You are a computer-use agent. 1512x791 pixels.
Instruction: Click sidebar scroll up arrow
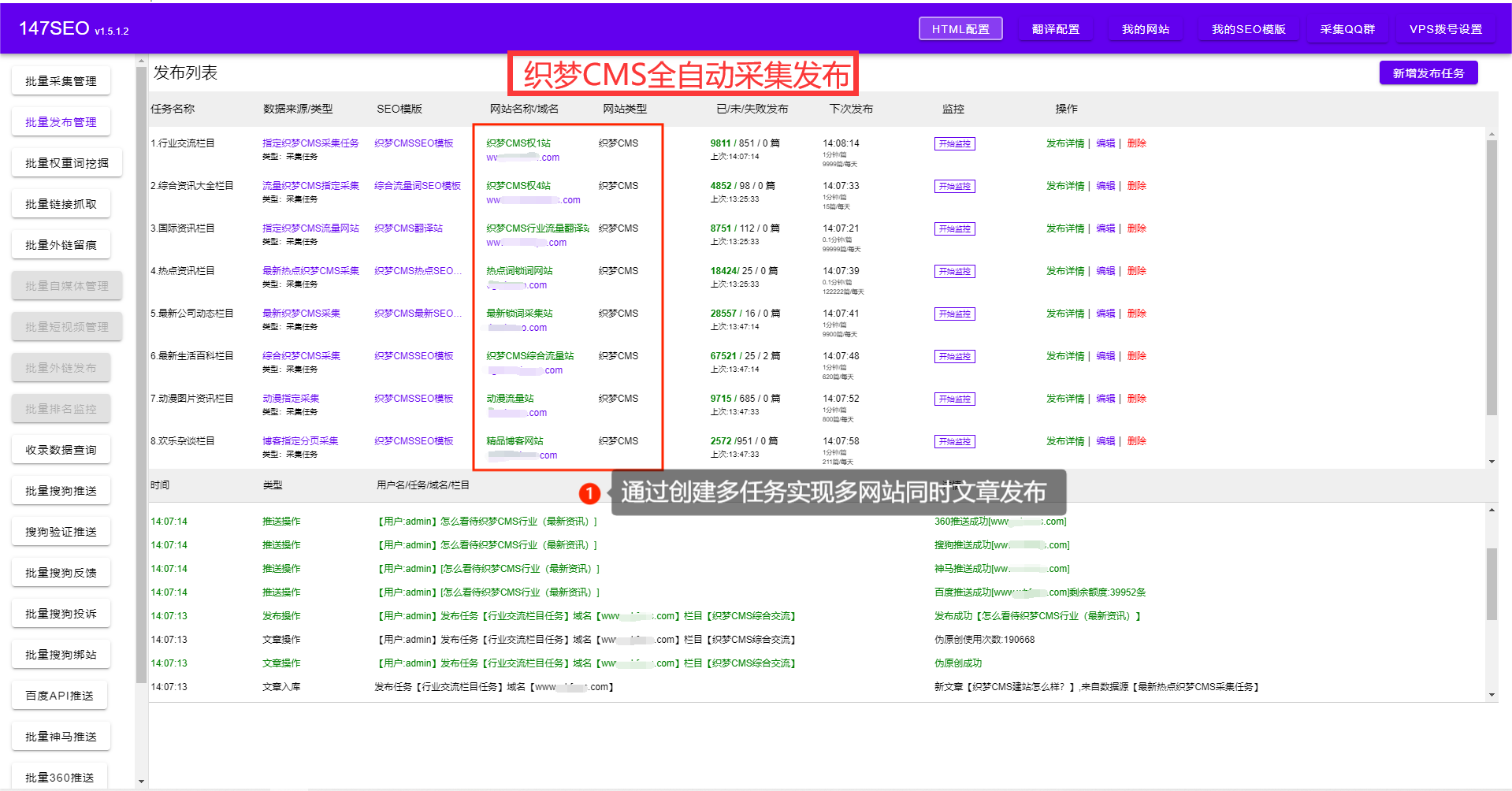pos(141,61)
